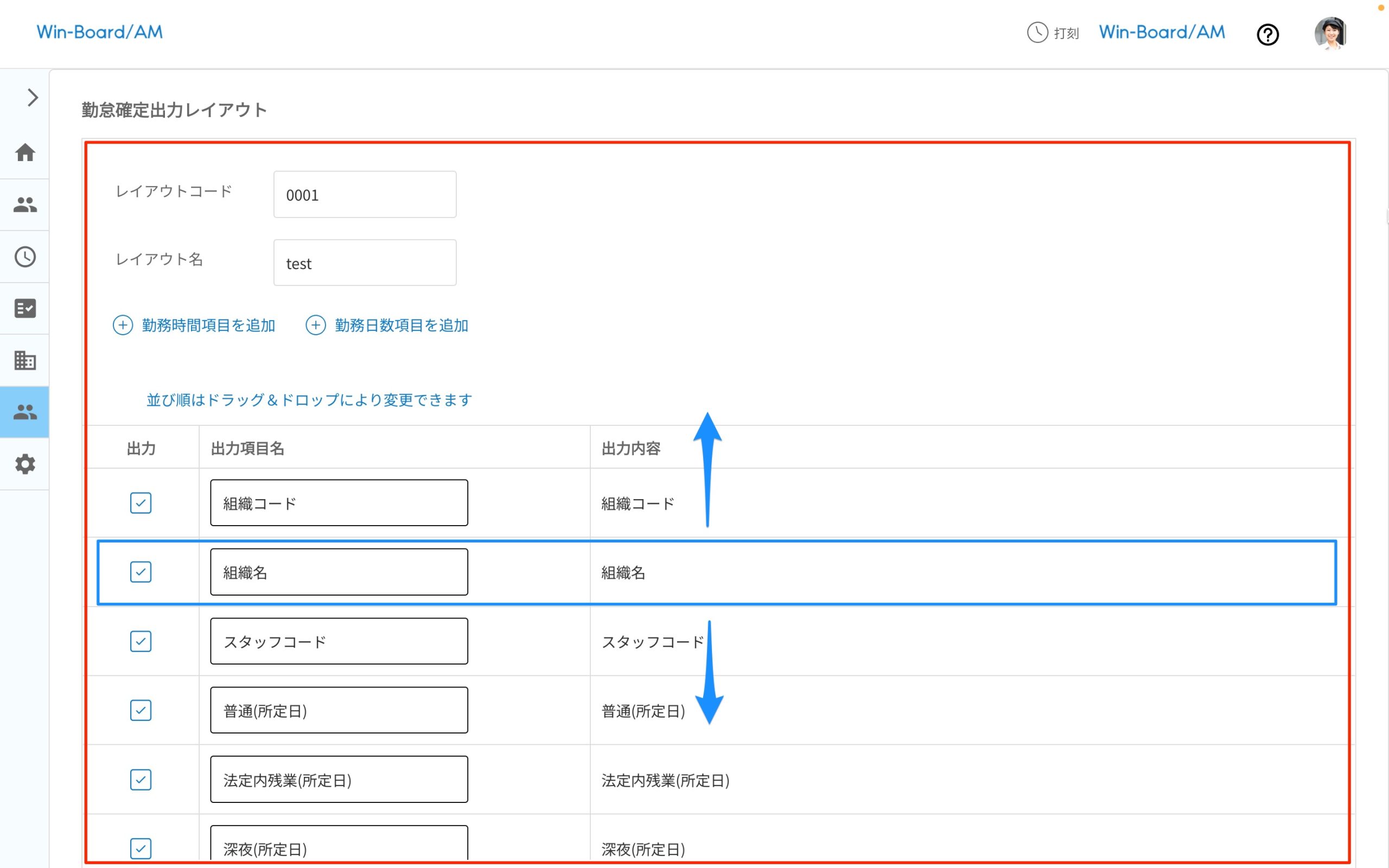Uncheck the 組織コード output checkbox
1389x868 pixels.
[x=141, y=503]
